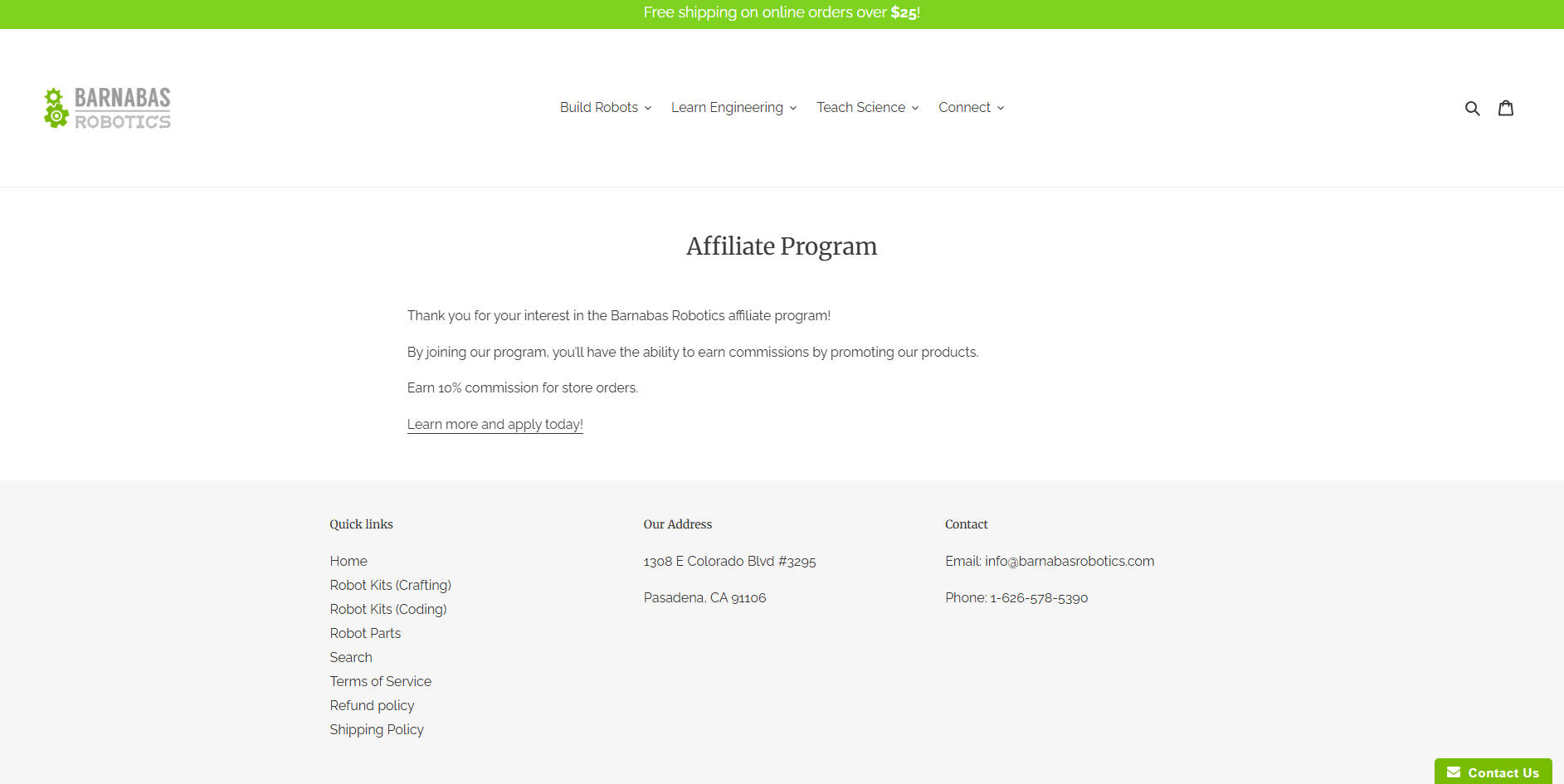Follow the 'Learn more and apply today!' link
This screenshot has width=1564, height=784.
(495, 424)
